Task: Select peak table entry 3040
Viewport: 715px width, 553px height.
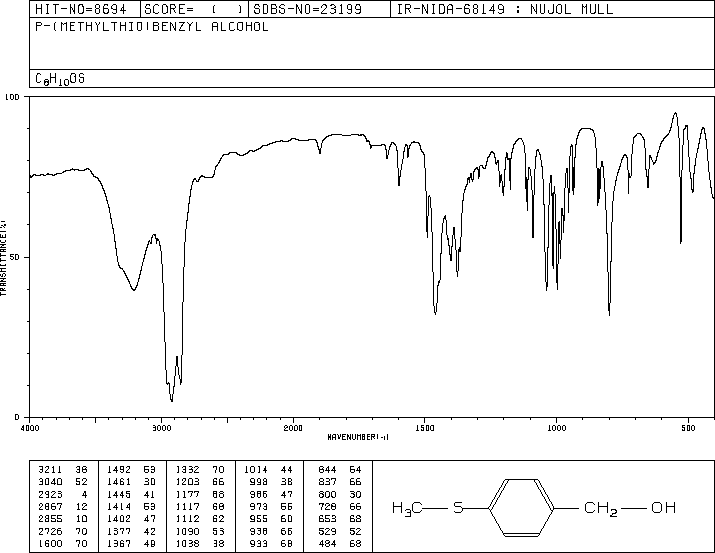Action: [50, 482]
